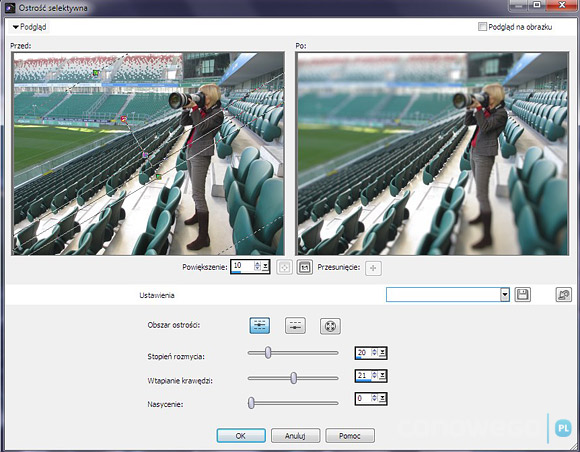Screen dimensions: 580x452
Task: Select the planar focus area mode icon
Action: (260, 325)
